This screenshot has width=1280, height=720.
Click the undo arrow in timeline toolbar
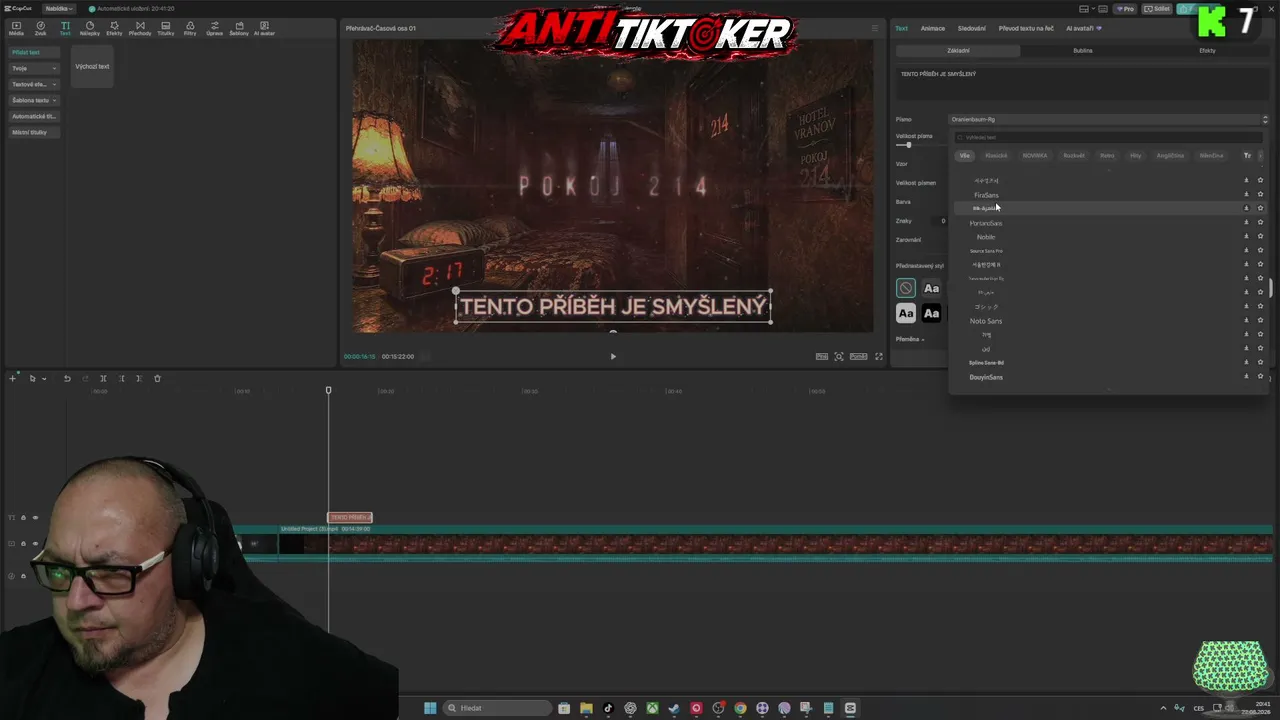(x=67, y=379)
